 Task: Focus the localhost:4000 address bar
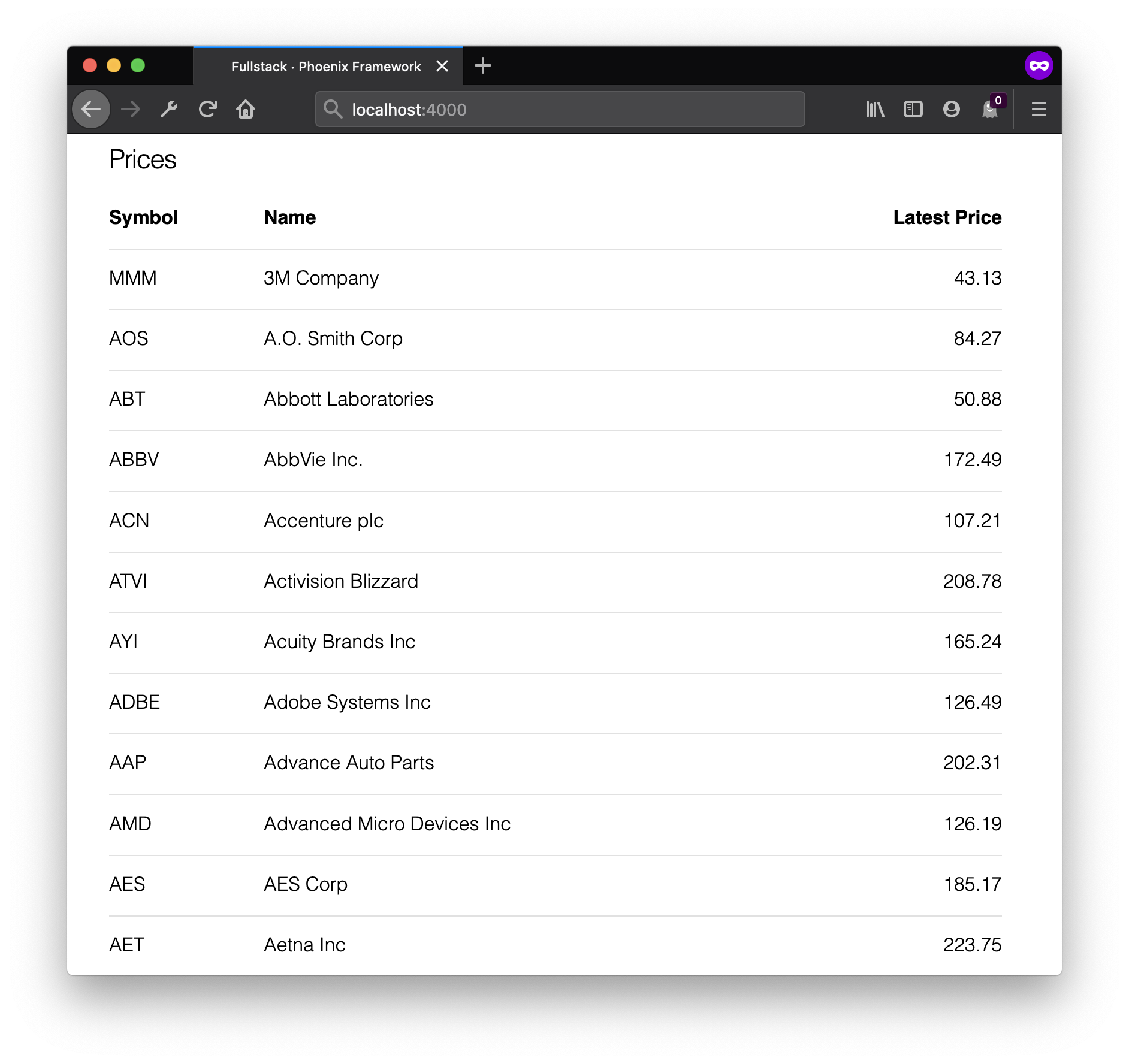569,110
